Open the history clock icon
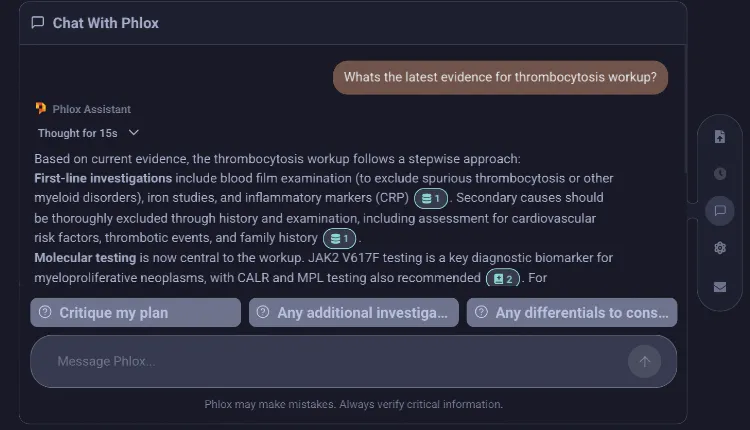750x430 pixels. (719, 174)
